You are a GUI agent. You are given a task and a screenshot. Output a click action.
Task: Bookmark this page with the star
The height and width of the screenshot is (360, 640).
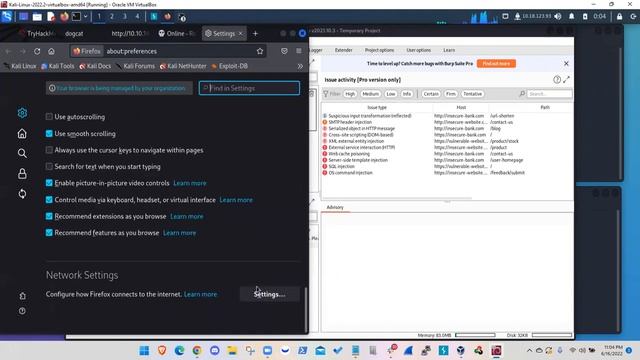[260, 51]
